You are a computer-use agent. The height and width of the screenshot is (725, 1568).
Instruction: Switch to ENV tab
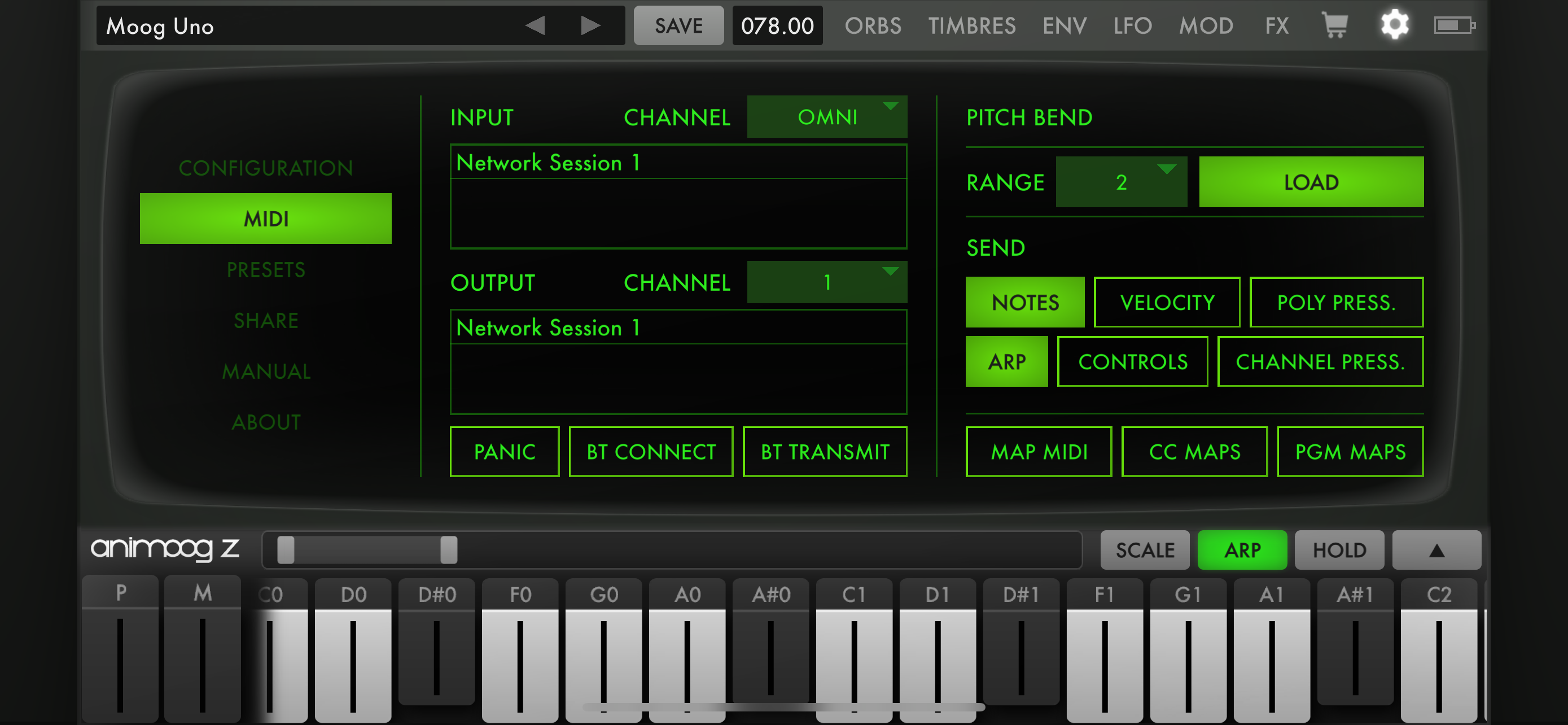pos(1065,25)
